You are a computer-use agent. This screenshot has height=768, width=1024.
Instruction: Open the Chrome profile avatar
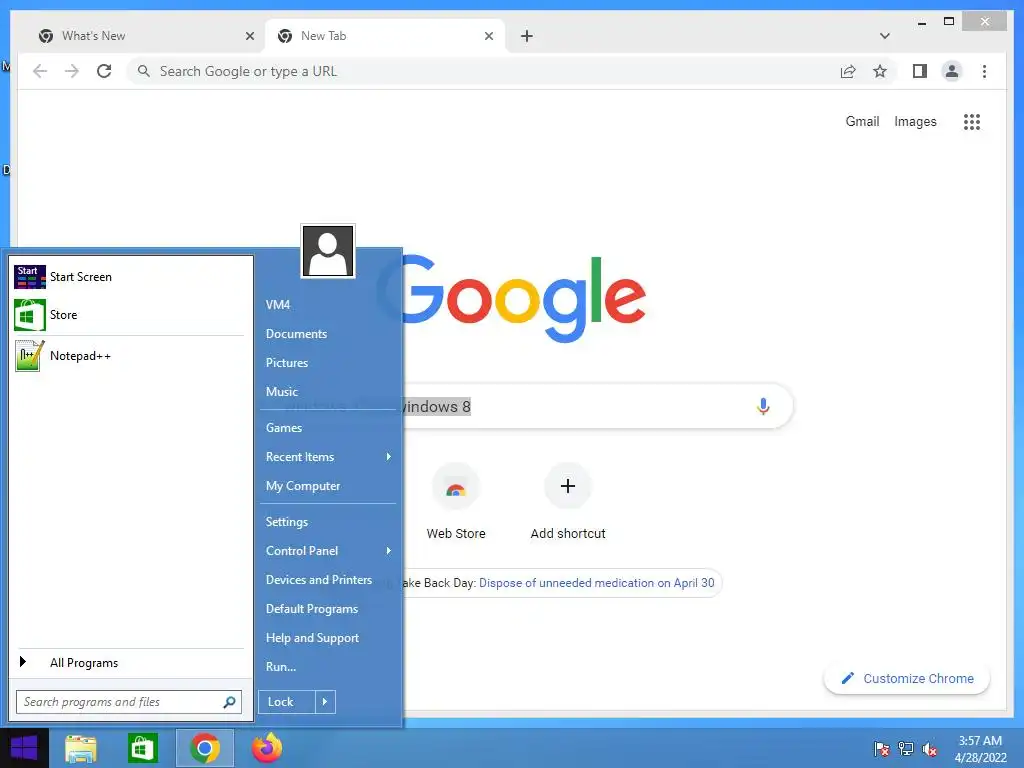coord(952,71)
